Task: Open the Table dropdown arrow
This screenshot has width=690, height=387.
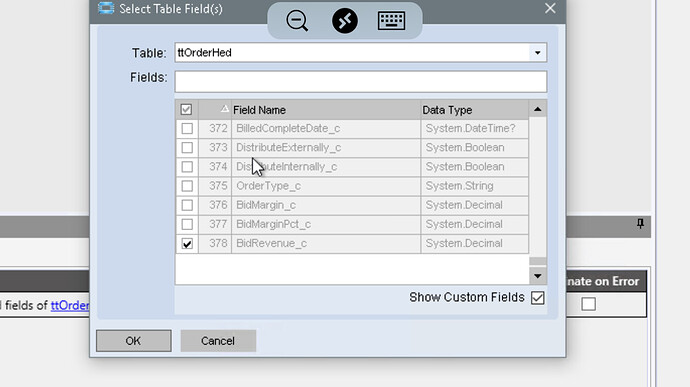Action: coord(537,53)
